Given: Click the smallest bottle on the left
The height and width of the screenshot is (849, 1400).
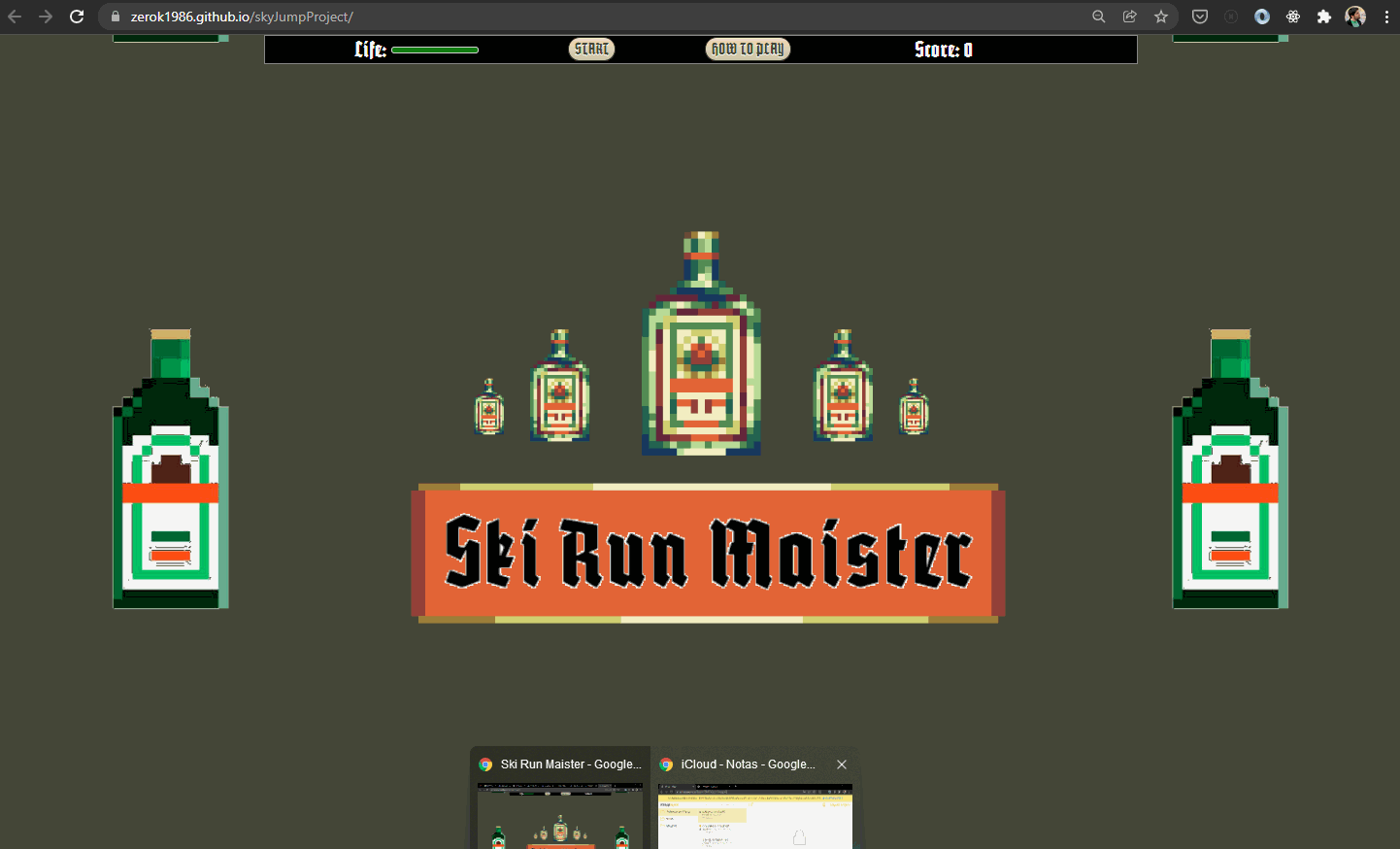Looking at the screenshot, I should pos(489,407).
